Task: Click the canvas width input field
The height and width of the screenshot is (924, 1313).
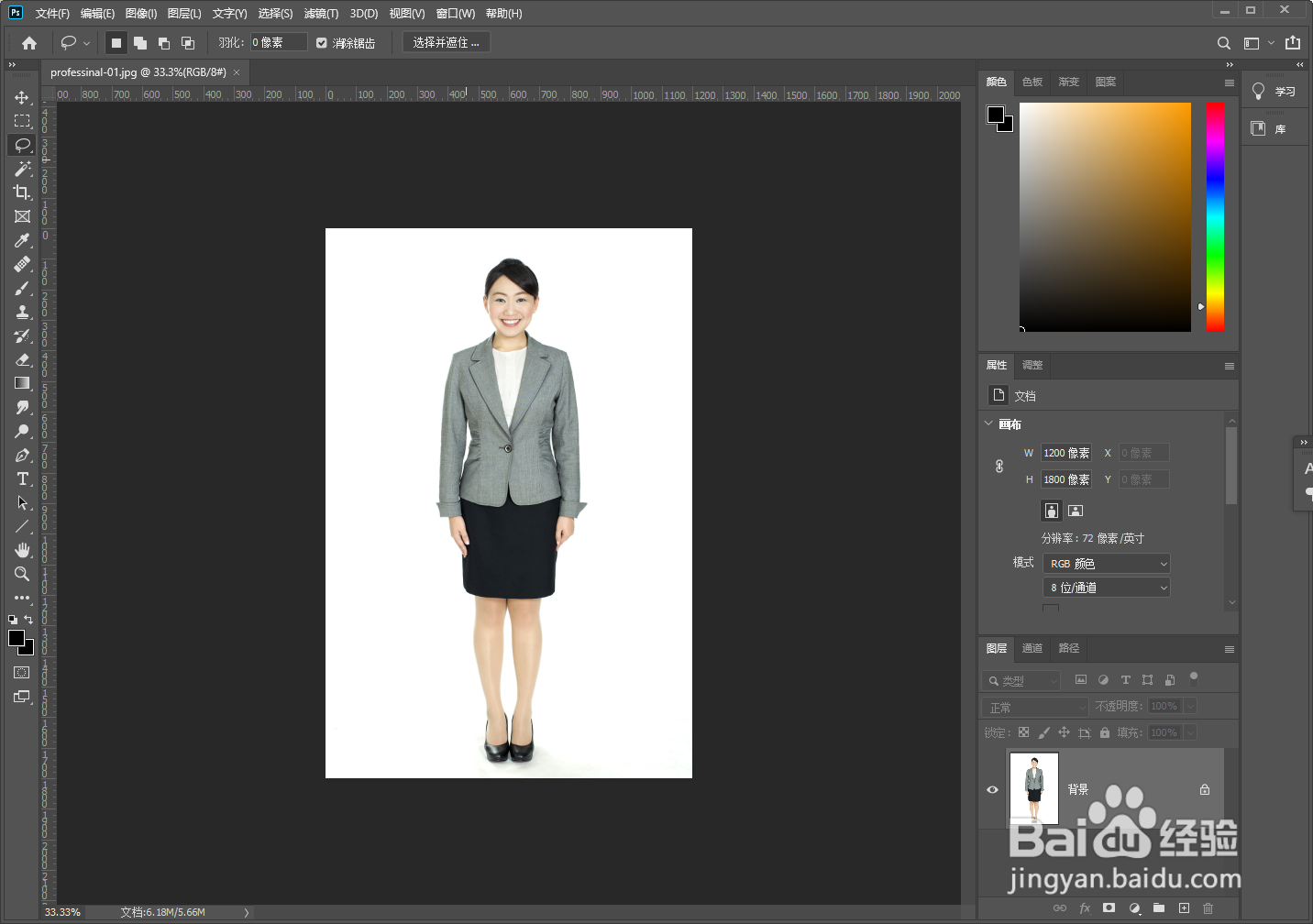Action: [1066, 453]
